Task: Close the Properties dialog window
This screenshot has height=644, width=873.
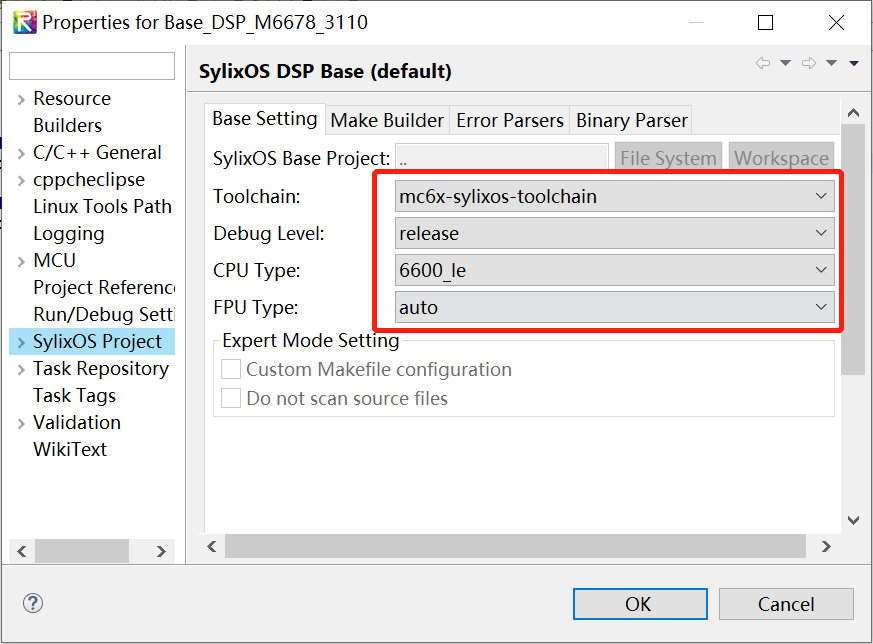Action: tap(836, 23)
